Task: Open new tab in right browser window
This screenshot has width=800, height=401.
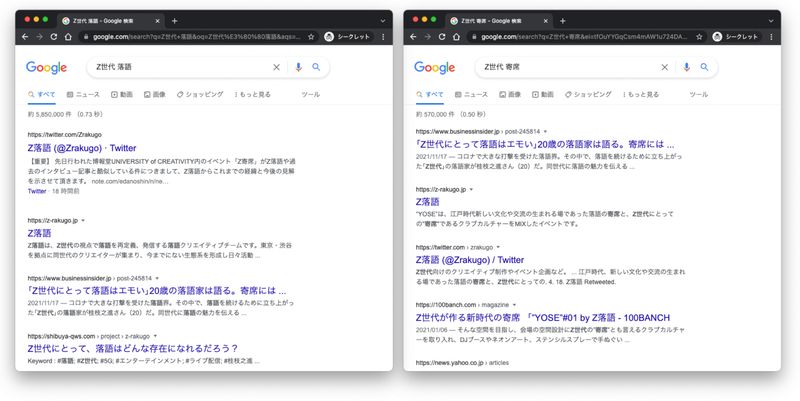Action: [x=563, y=21]
